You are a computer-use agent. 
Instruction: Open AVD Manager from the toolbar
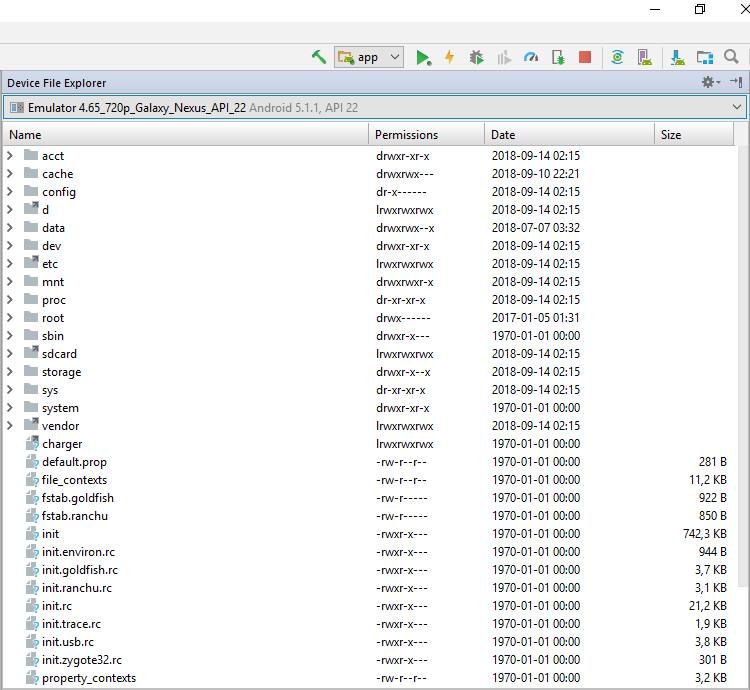pos(645,57)
